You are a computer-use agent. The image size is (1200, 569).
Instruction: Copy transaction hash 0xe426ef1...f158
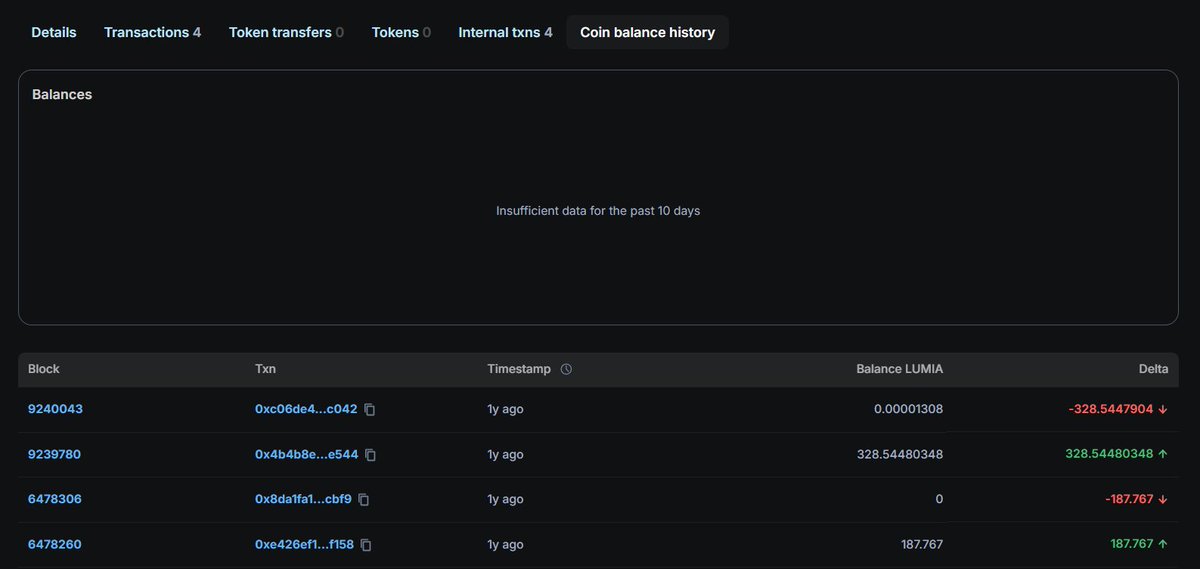click(x=366, y=545)
